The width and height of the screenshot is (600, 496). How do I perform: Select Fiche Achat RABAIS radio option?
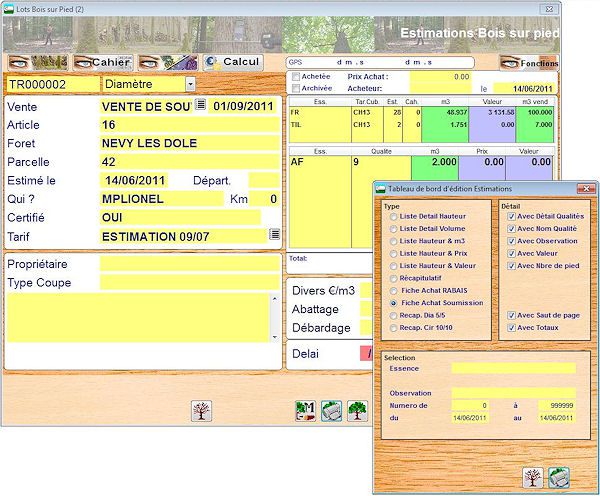393,290
